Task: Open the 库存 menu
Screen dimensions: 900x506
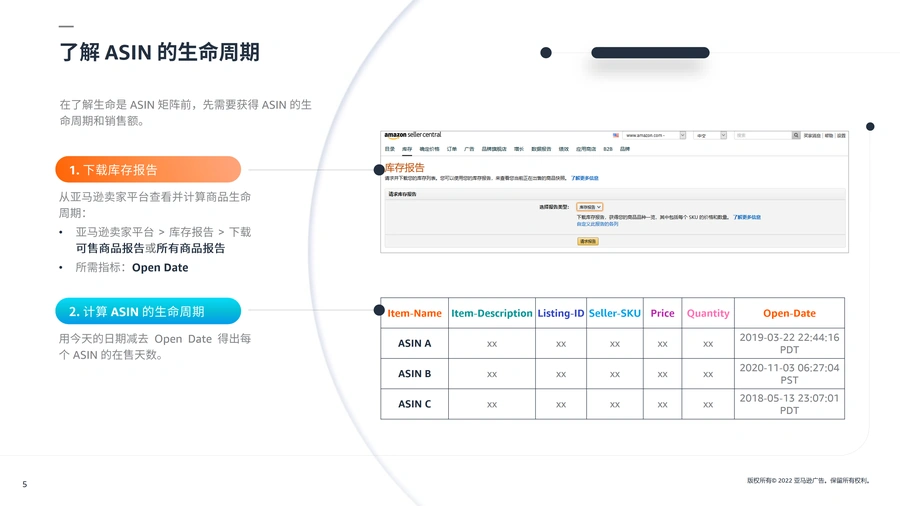Action: click(x=407, y=149)
